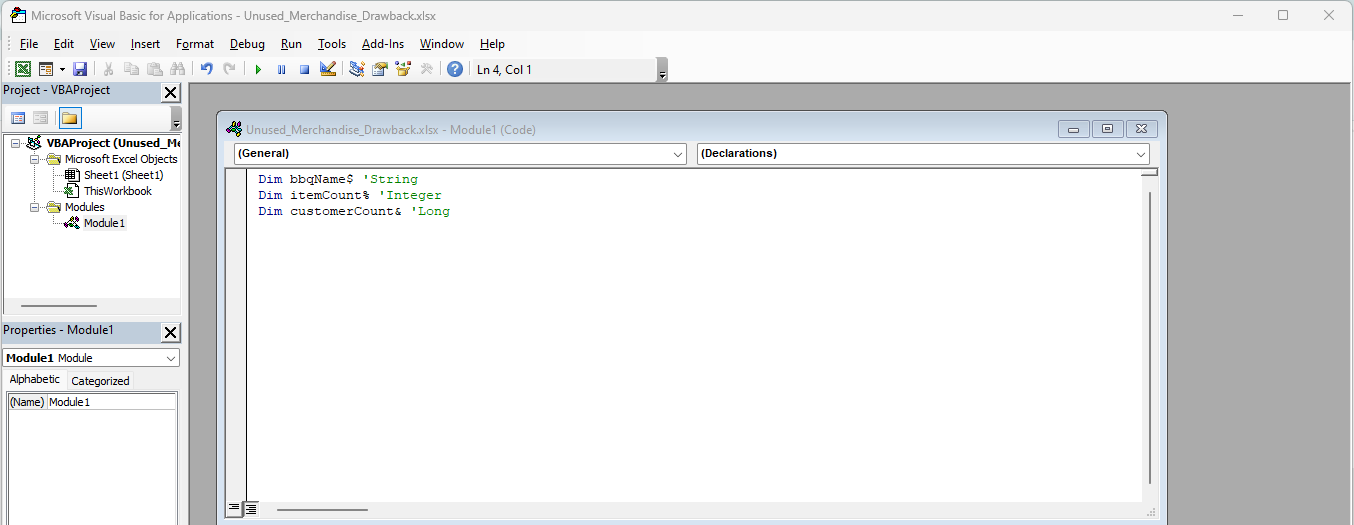Open the Debug menu

pos(247,44)
